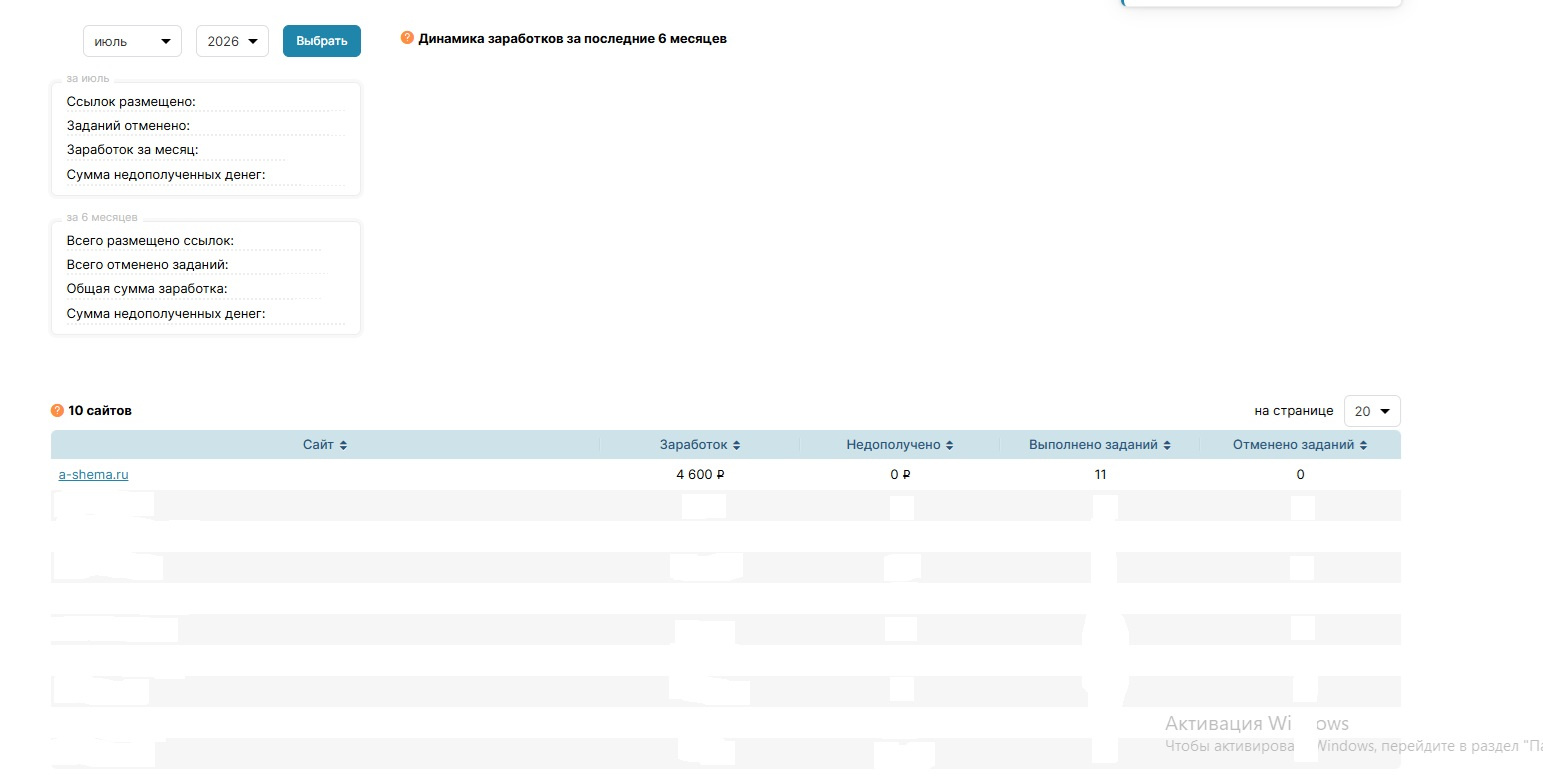Screen dimensions: 1543x778
Task: Select a-shema.ru cancelled tasks value 0
Action: 1300,475
